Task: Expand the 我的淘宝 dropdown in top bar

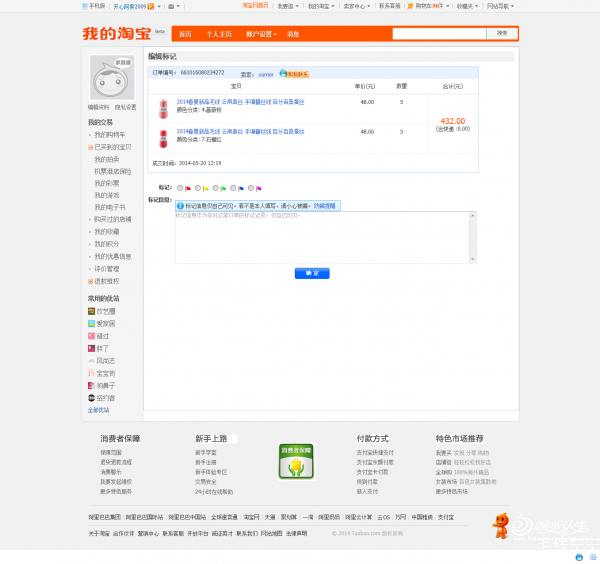Action: tap(333, 6)
